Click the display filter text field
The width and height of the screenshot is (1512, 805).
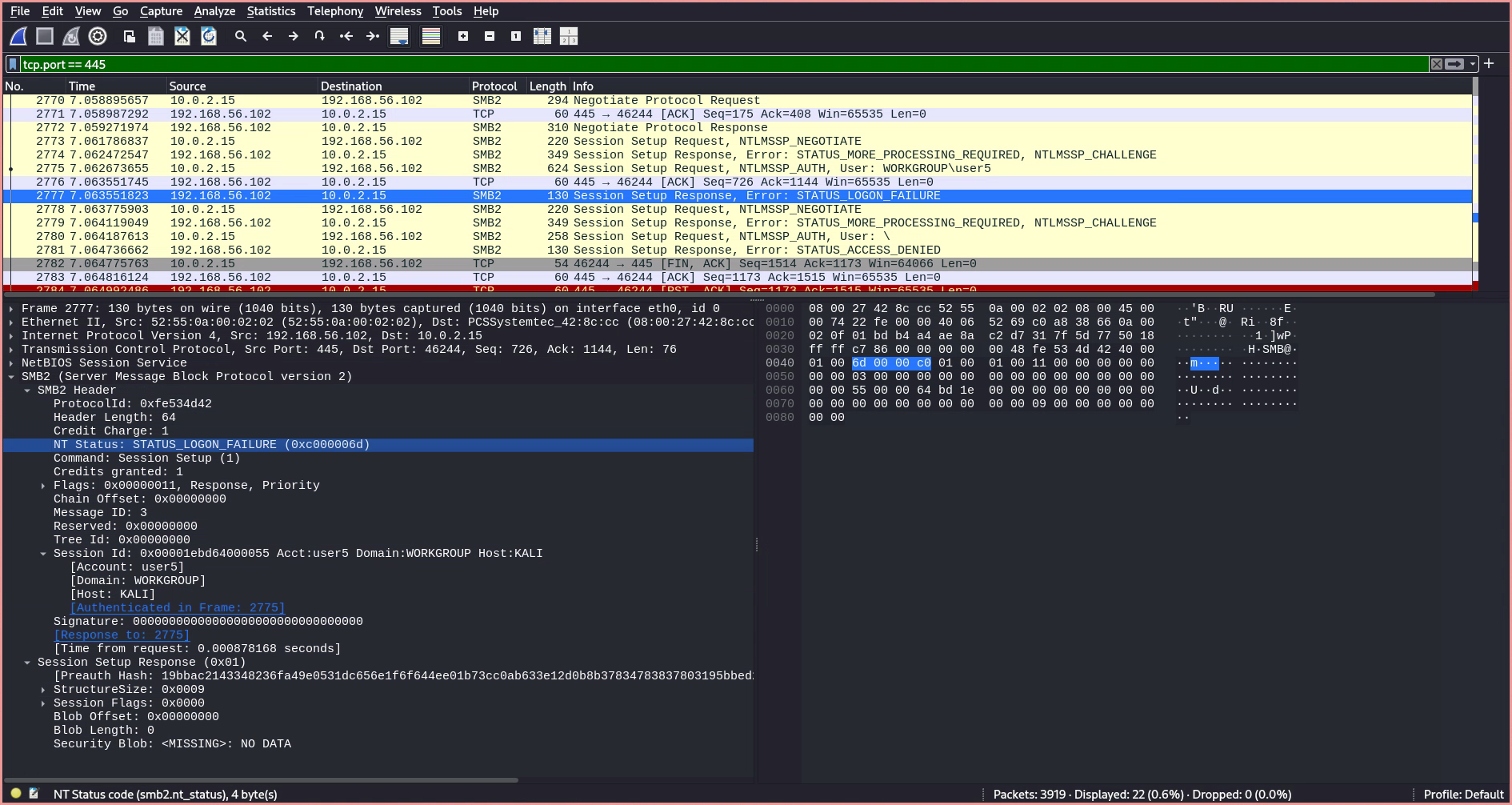pyautogui.click(x=724, y=64)
